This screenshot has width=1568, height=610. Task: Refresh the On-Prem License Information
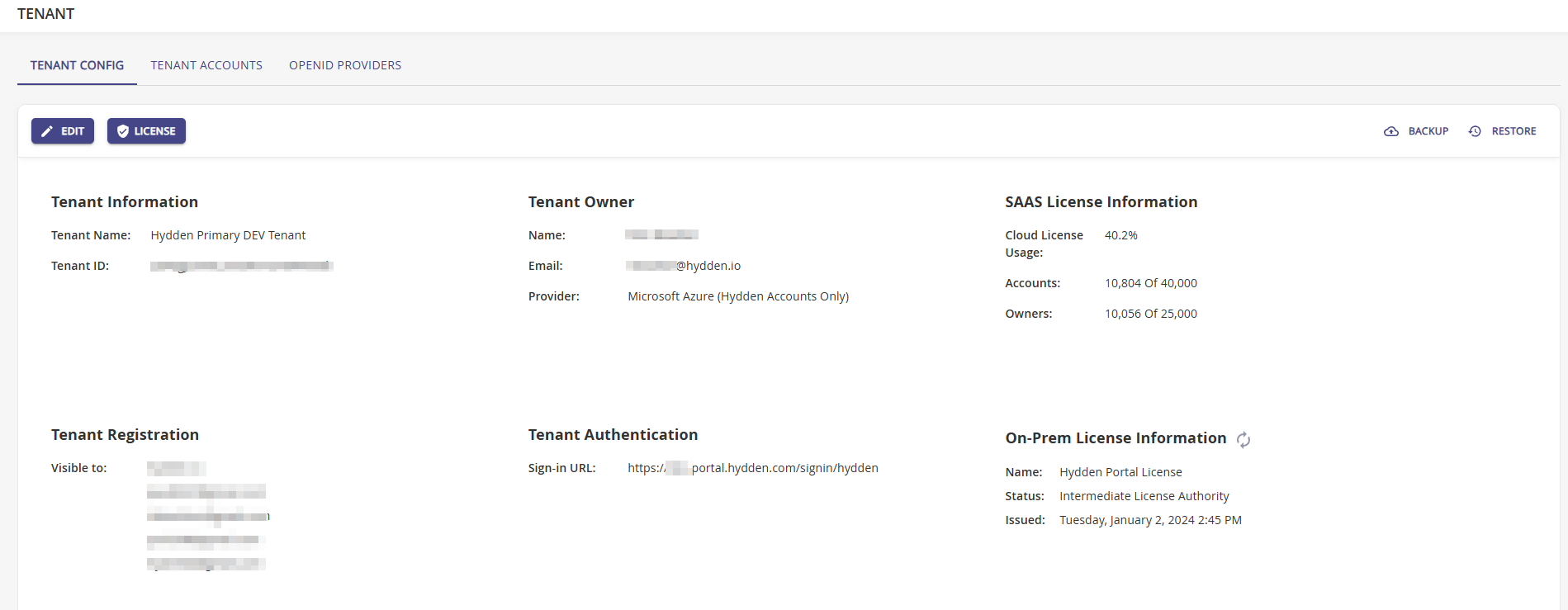point(1244,440)
